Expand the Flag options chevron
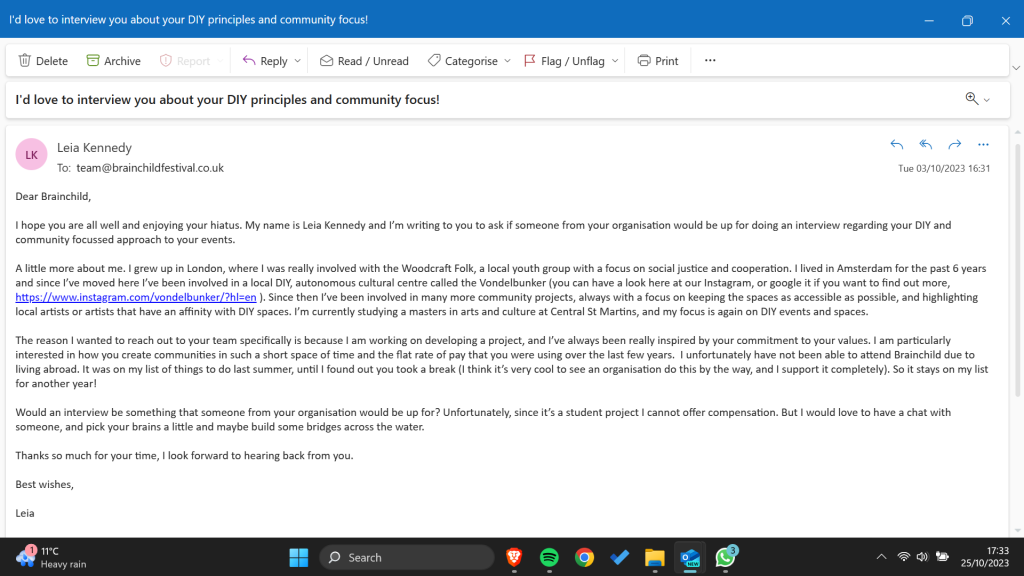Screen dimensions: 1024x576 (x=615, y=61)
